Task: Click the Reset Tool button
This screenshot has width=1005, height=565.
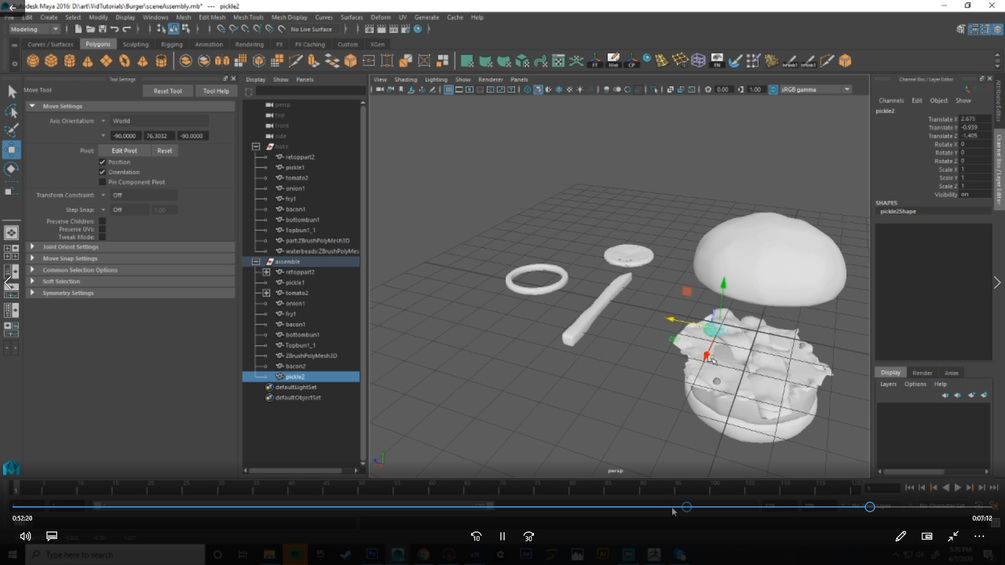Action: (167, 91)
